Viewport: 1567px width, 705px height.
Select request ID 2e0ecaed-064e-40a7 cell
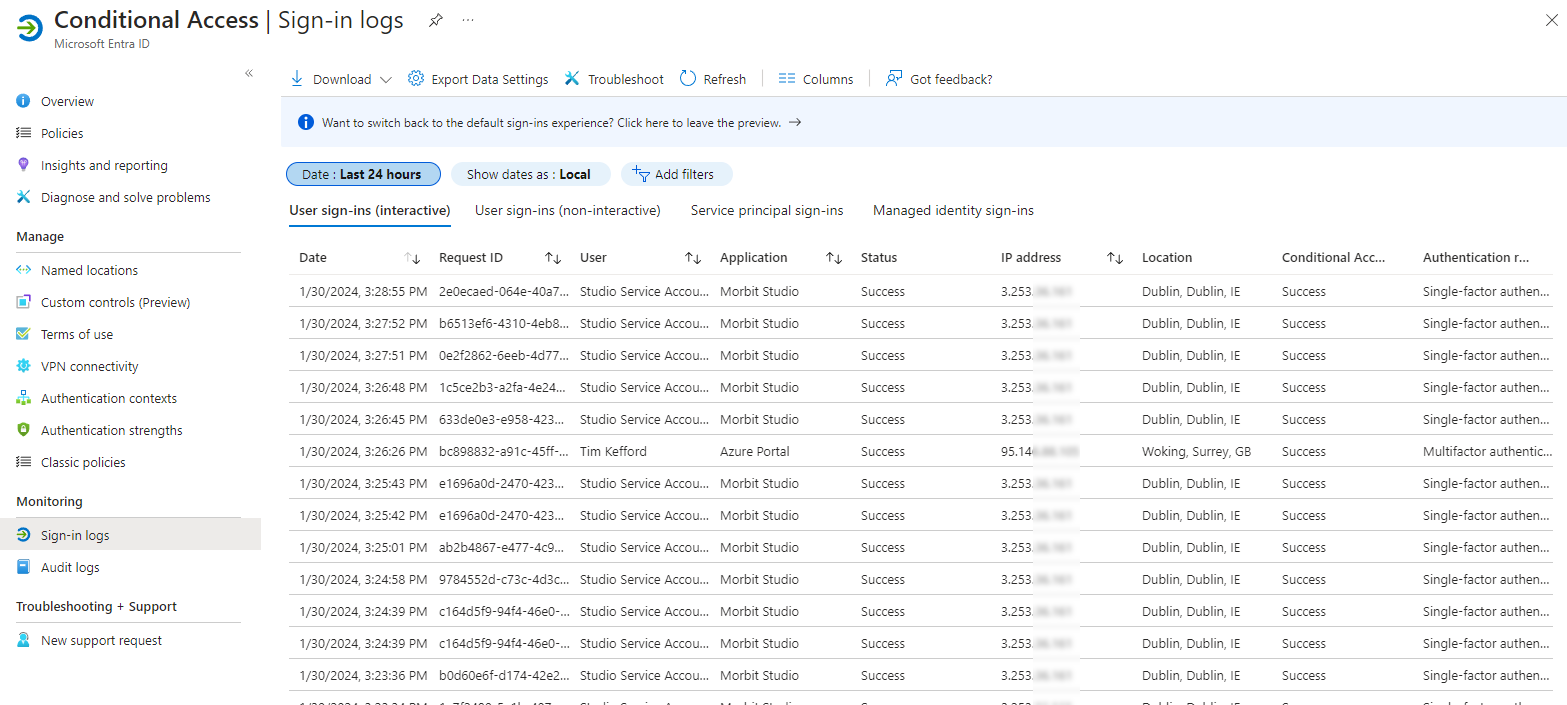pyautogui.click(x=504, y=292)
